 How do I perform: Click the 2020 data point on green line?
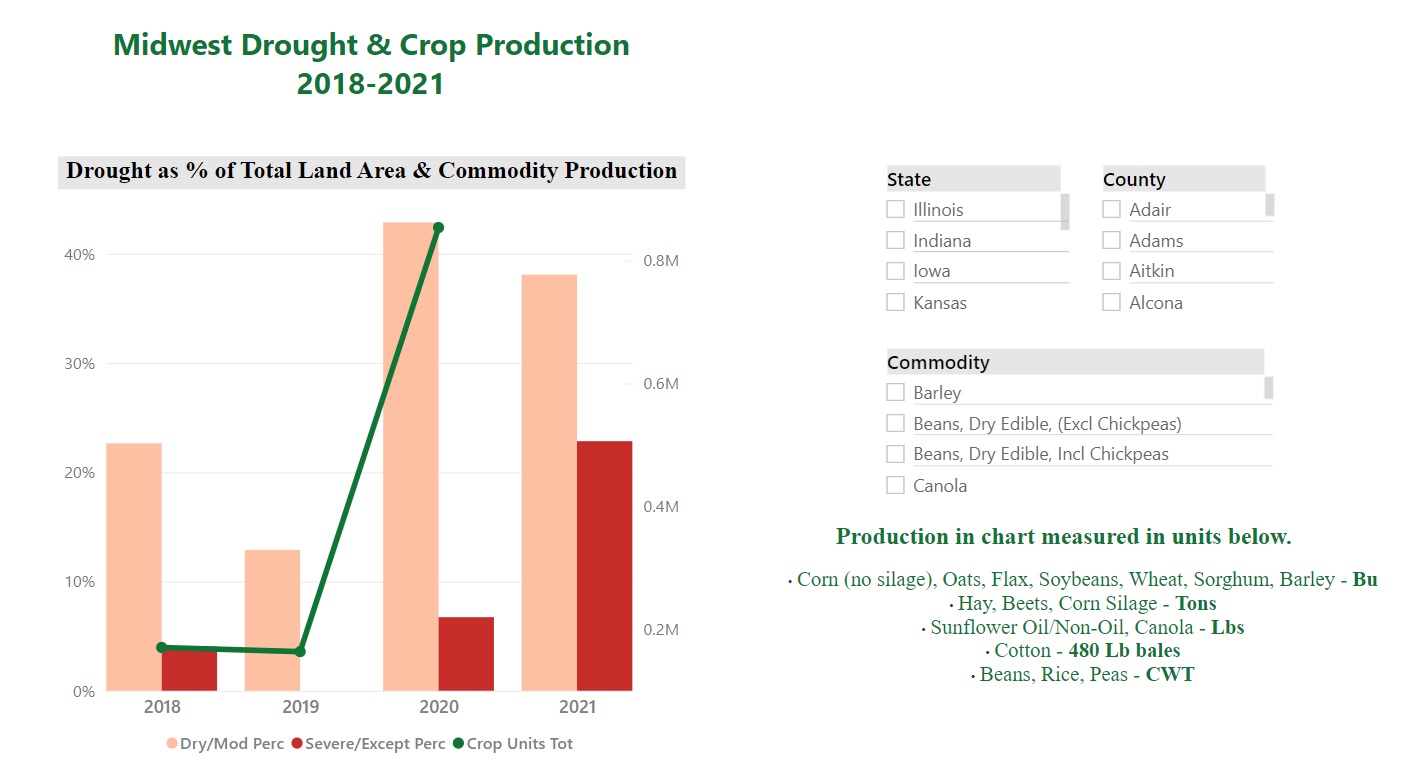[x=437, y=228]
